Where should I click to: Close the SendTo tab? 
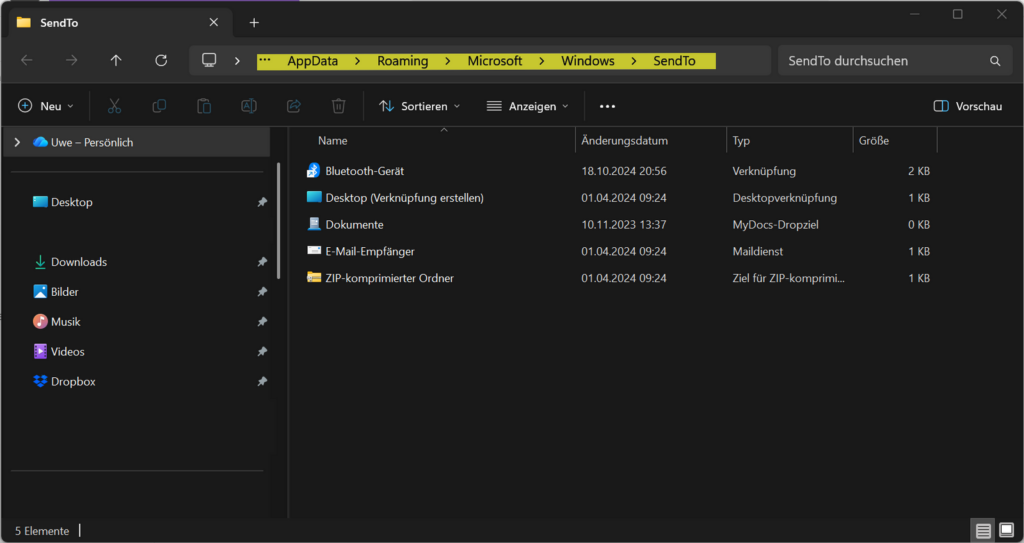tap(214, 22)
